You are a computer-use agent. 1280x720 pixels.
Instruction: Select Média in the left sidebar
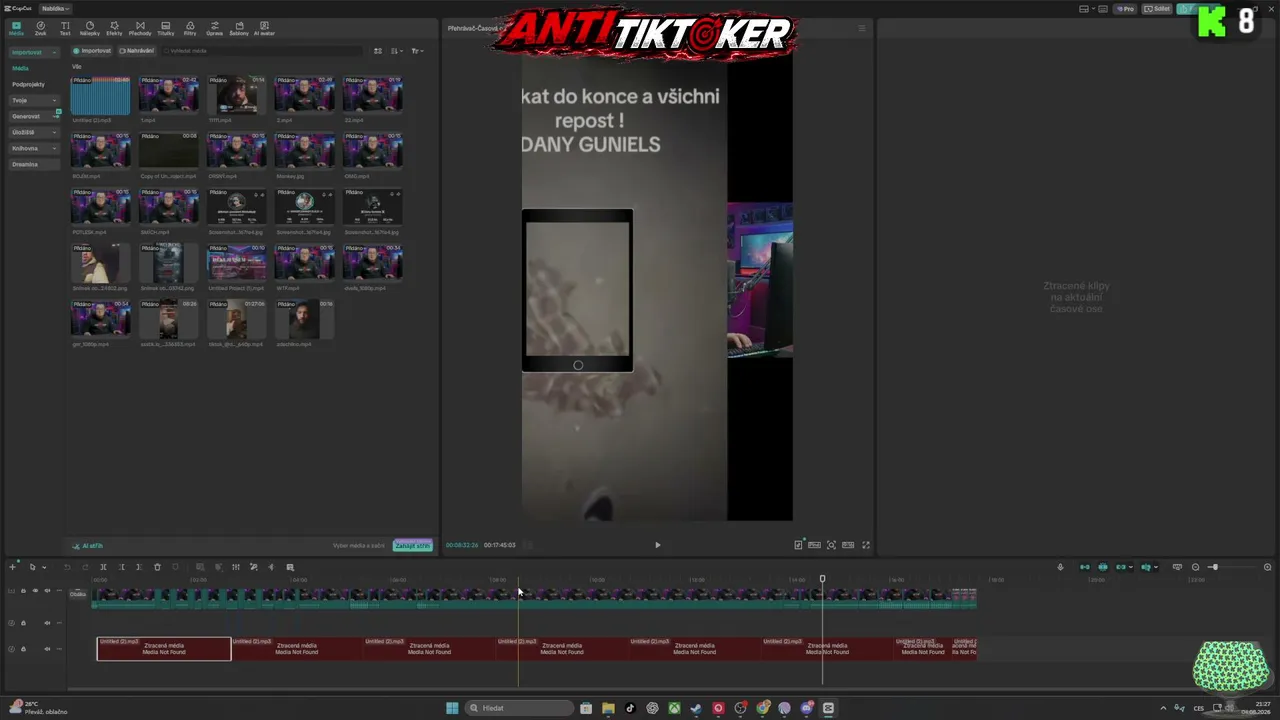(20, 68)
